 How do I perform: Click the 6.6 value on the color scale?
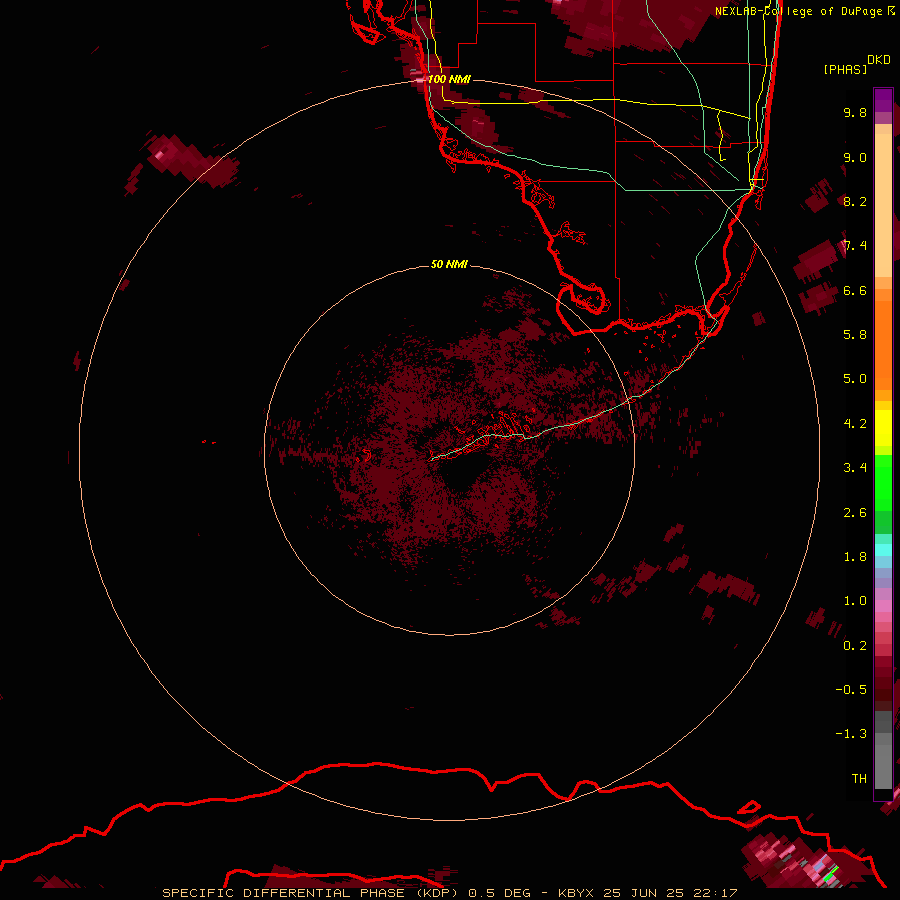(x=855, y=290)
